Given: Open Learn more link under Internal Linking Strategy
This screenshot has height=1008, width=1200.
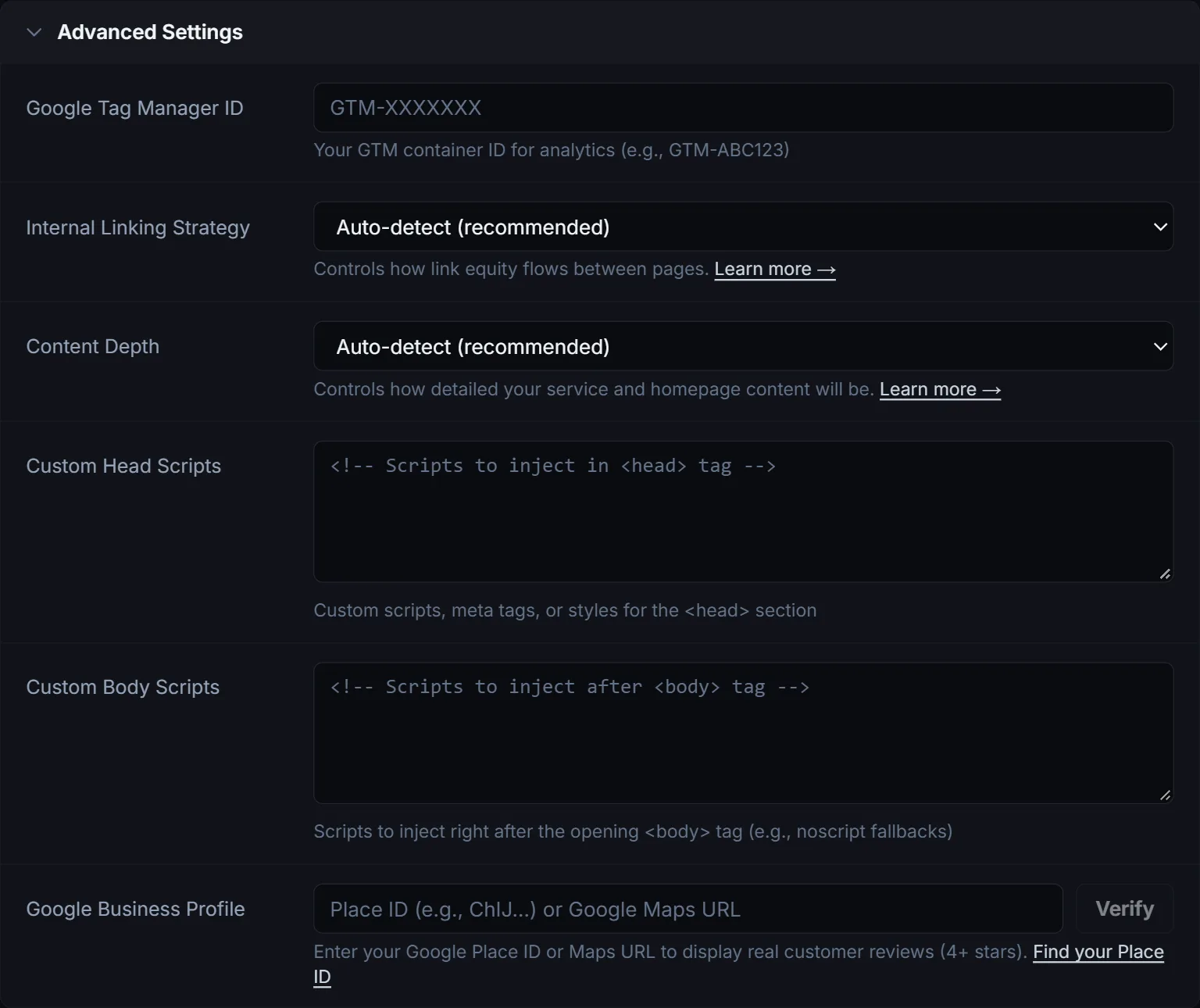Looking at the screenshot, I should tap(775, 269).
